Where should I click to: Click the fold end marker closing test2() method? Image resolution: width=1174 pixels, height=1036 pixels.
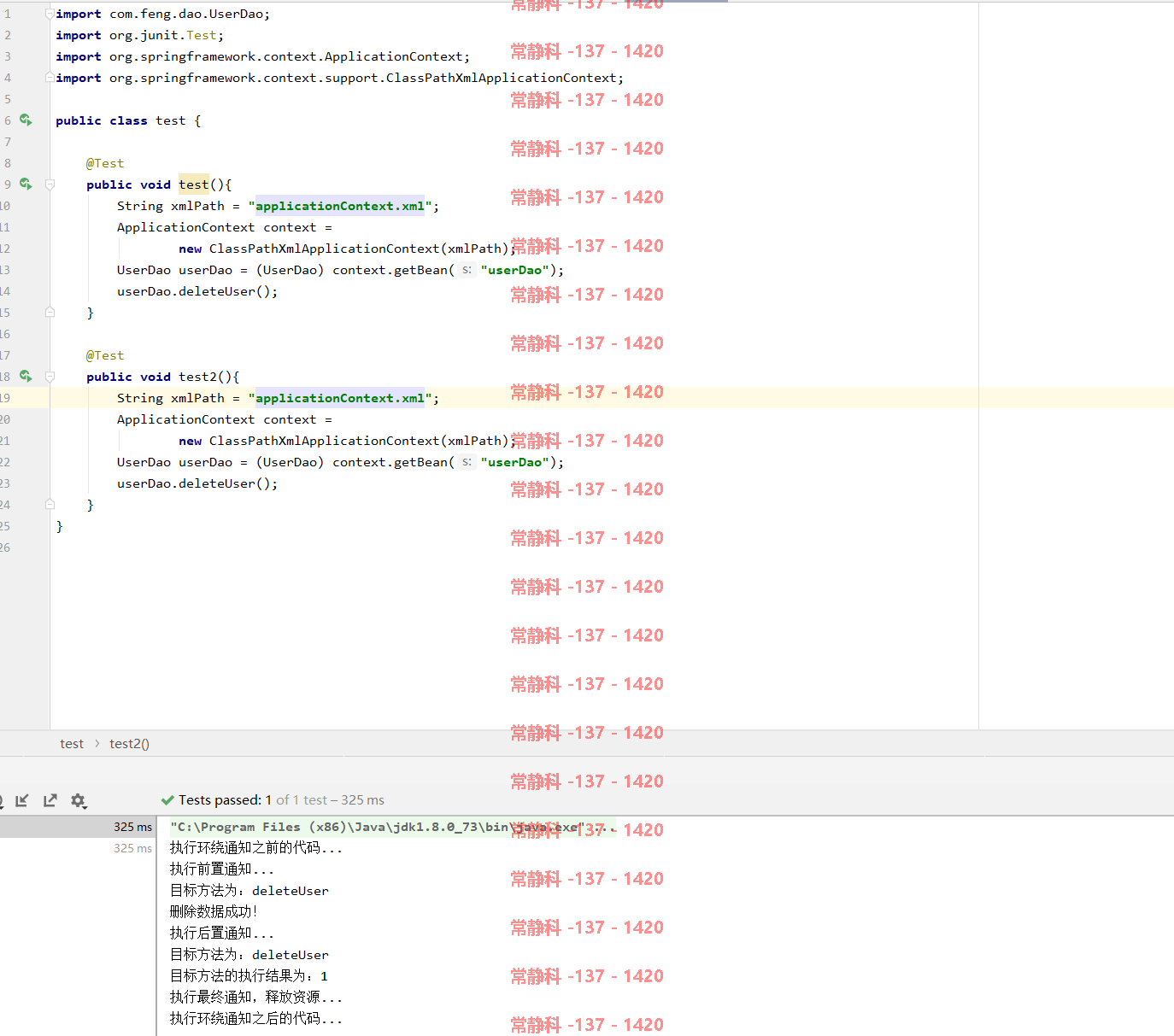click(50, 505)
